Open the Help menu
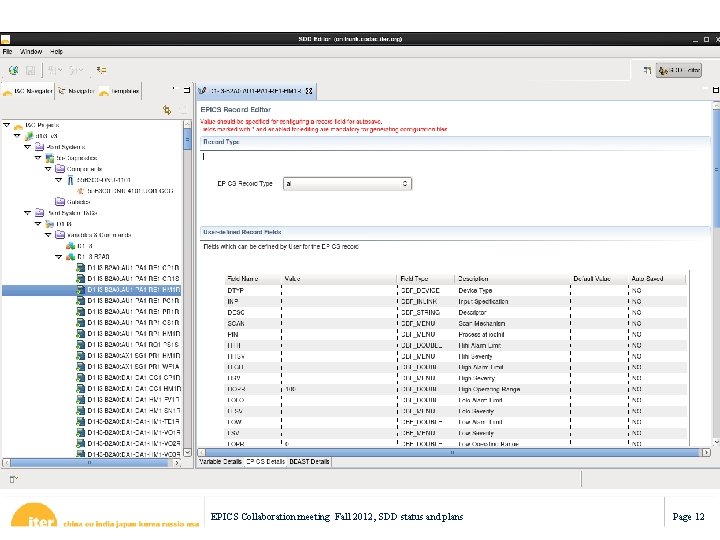This screenshot has width=720, height=540. pyautogui.click(x=56, y=51)
